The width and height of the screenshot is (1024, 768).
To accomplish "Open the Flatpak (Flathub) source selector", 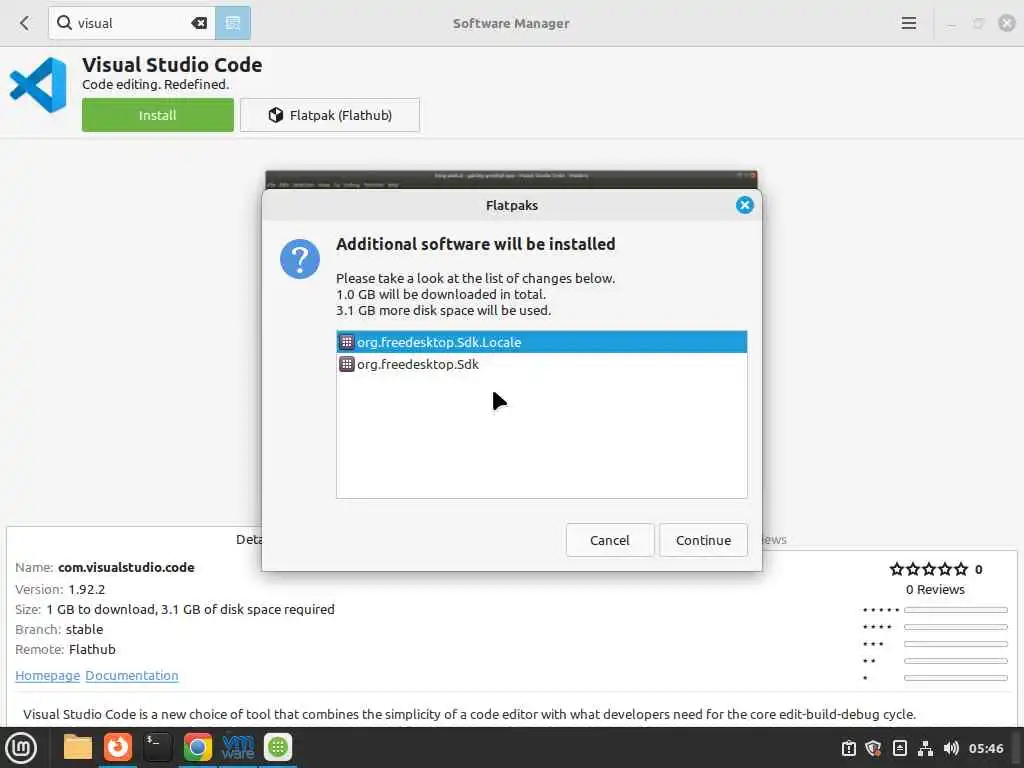I will coord(330,115).
